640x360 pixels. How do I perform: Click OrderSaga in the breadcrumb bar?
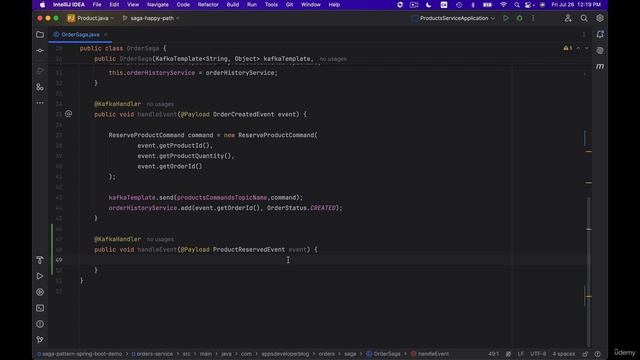(x=384, y=354)
